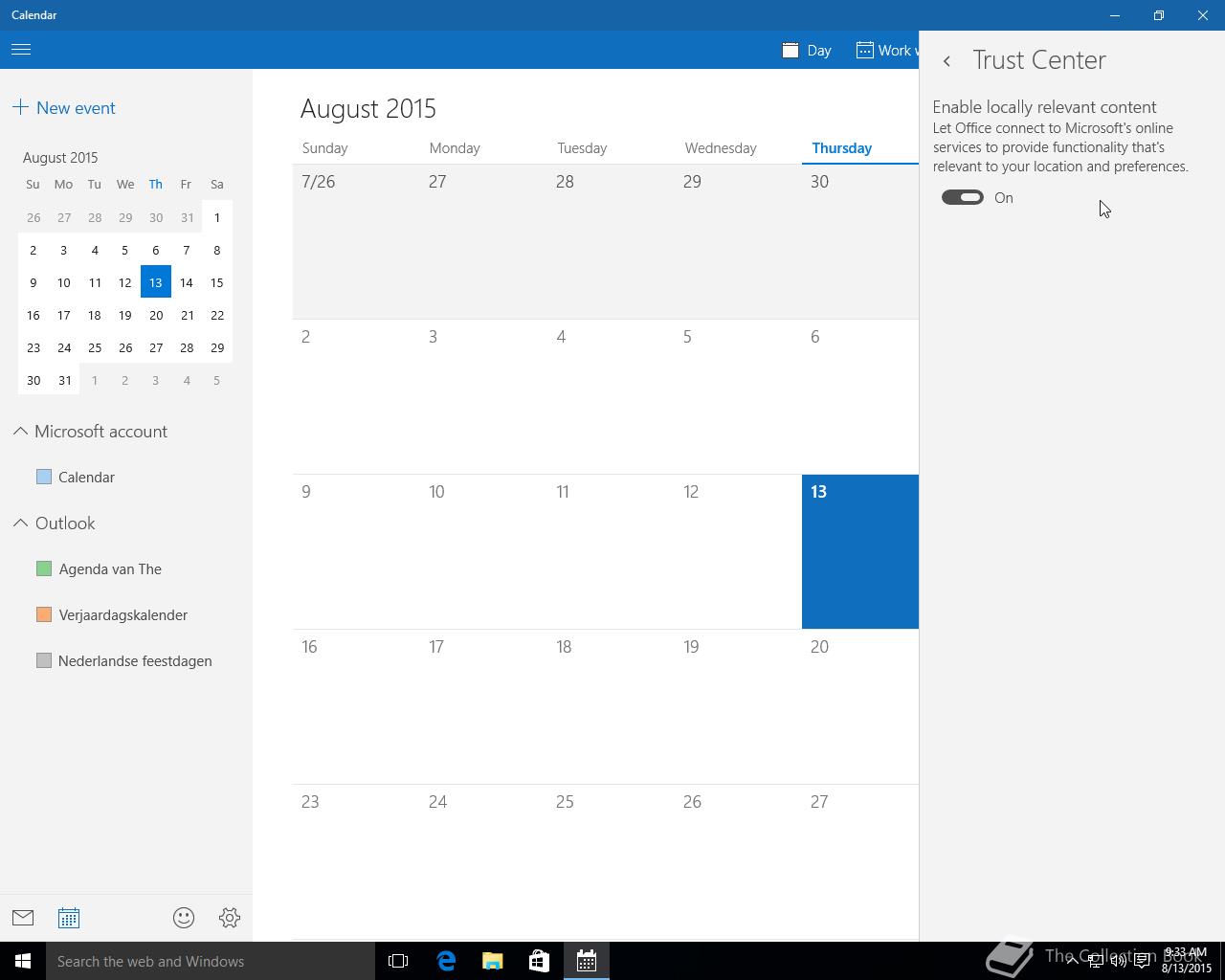1225x980 pixels.
Task: Click the 7/26 Sunday cell in grid
Action: click(356, 241)
